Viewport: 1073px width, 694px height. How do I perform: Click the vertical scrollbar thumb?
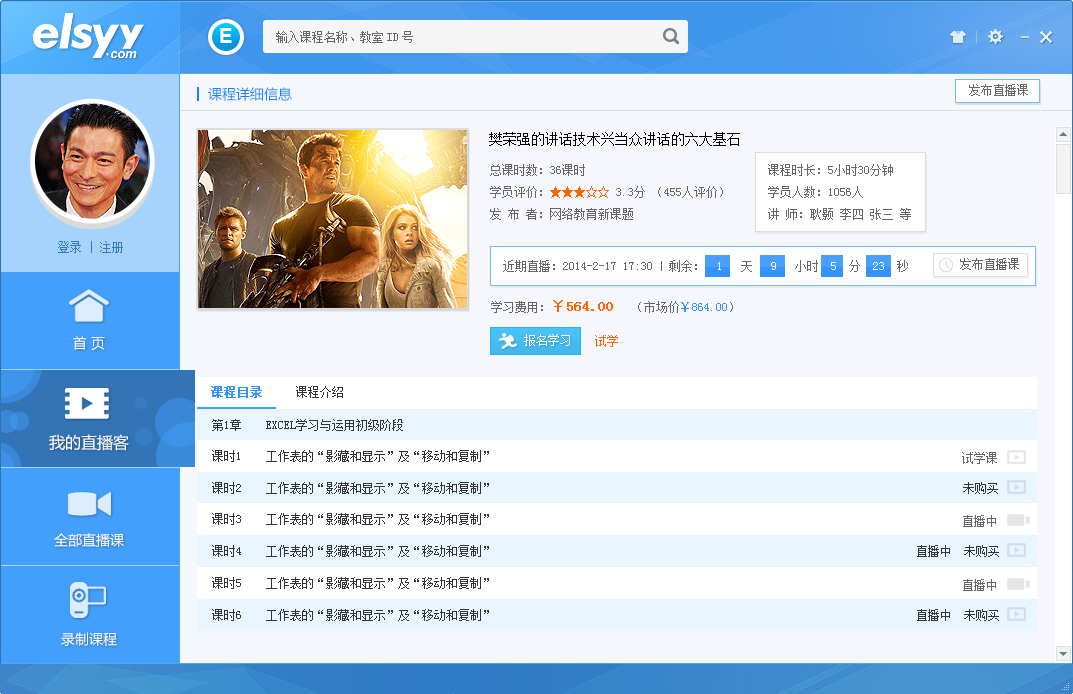tap(1063, 168)
